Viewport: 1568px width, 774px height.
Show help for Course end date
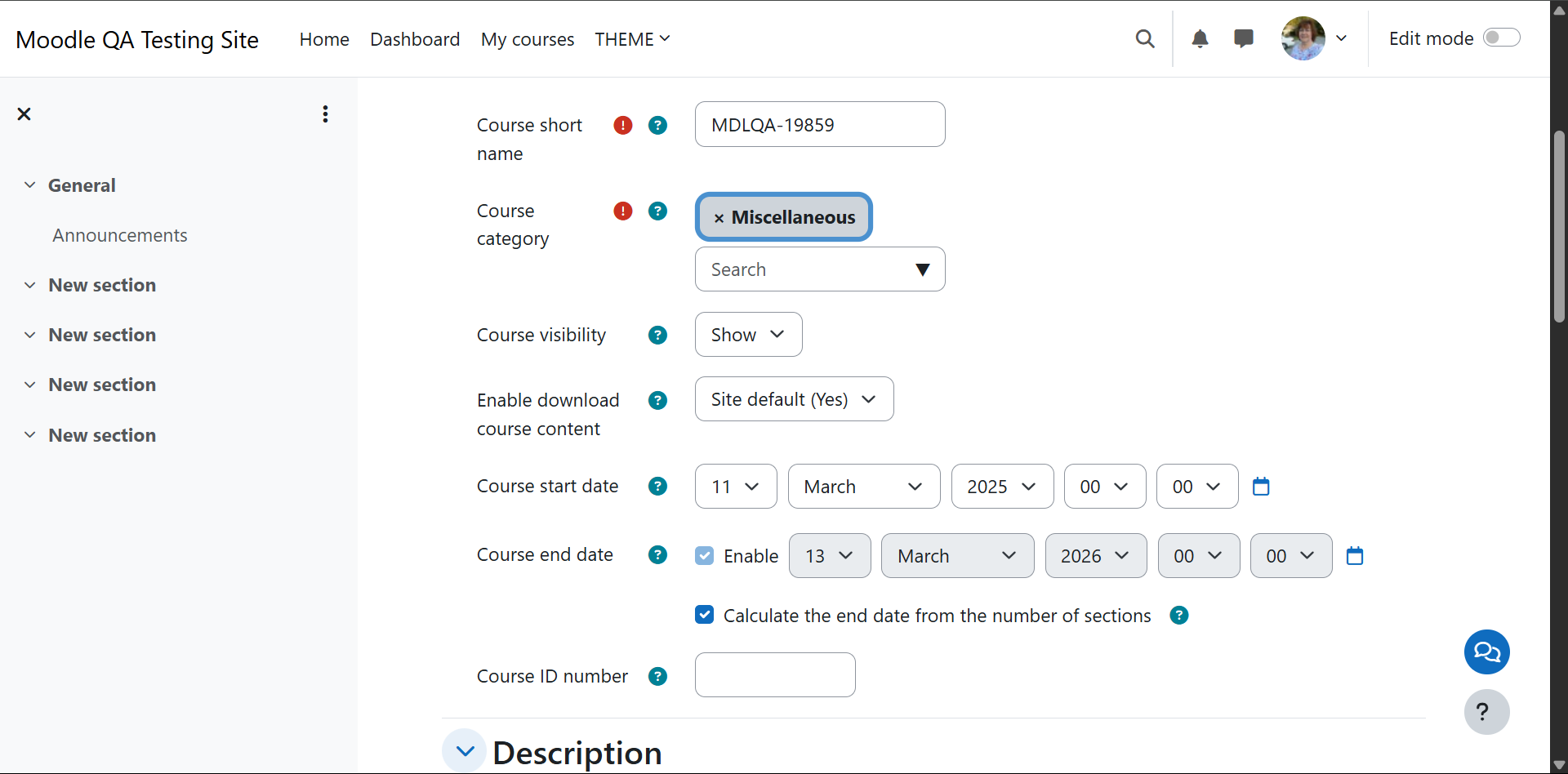[x=657, y=554]
